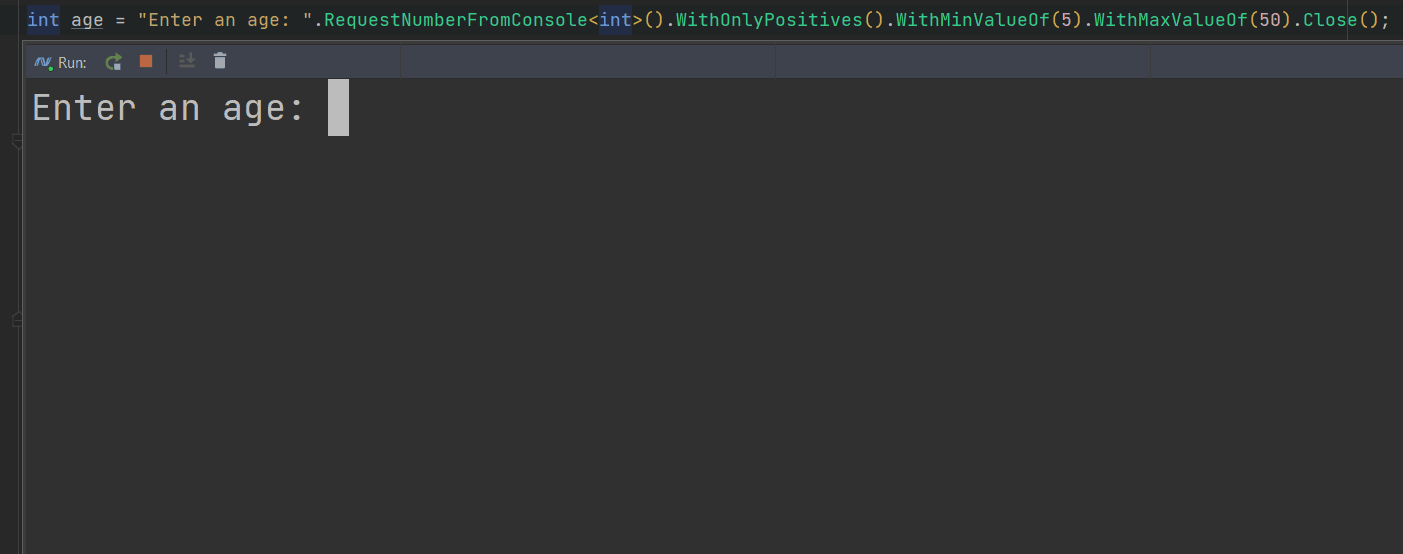Place cursor at console input block
1403x554 pixels.
(x=338, y=107)
